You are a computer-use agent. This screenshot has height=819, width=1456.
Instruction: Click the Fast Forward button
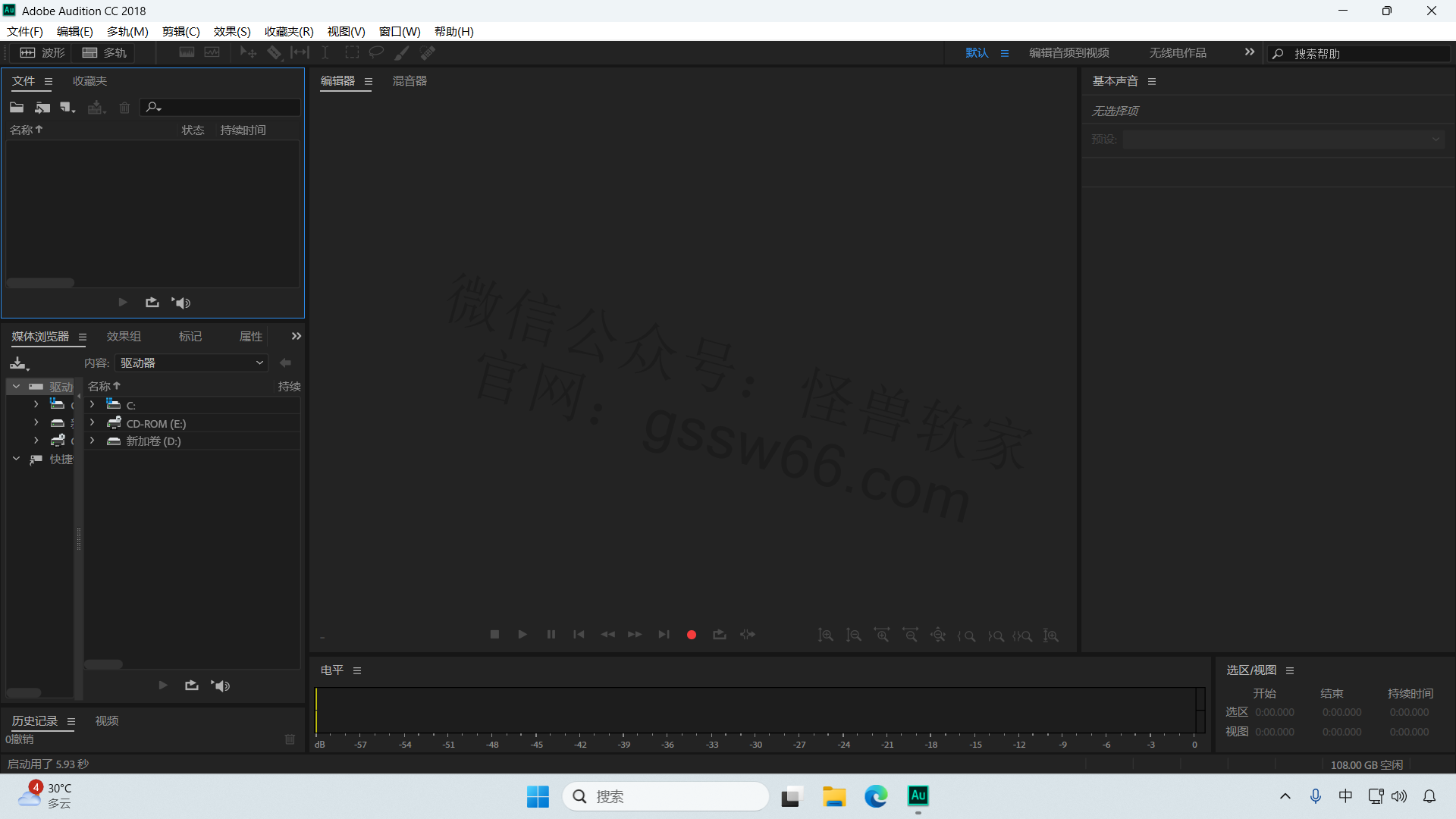point(635,635)
